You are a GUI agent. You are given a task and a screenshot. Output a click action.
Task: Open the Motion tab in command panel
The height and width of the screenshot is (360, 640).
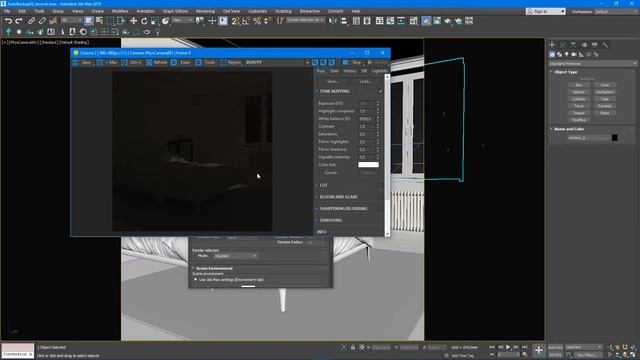coord(584,44)
